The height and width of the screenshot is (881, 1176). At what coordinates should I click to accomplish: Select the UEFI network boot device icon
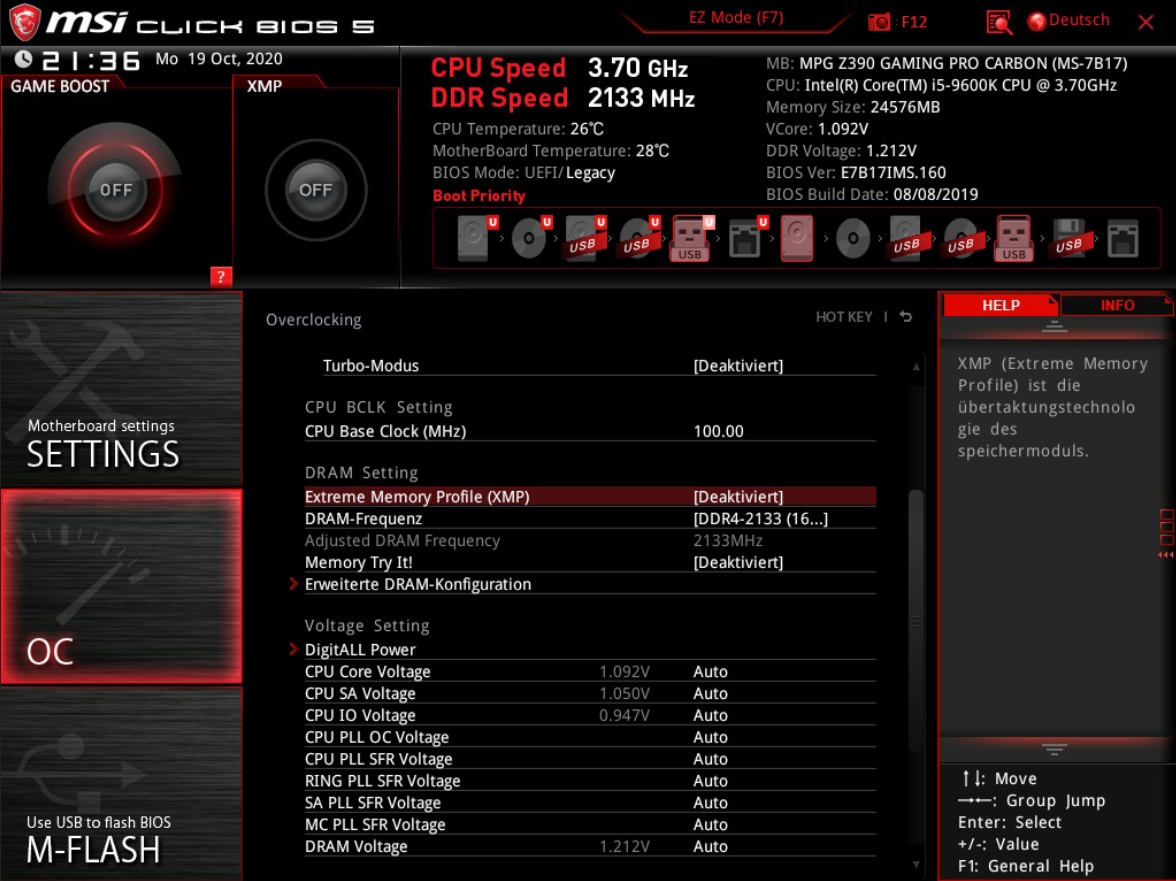pos(746,238)
